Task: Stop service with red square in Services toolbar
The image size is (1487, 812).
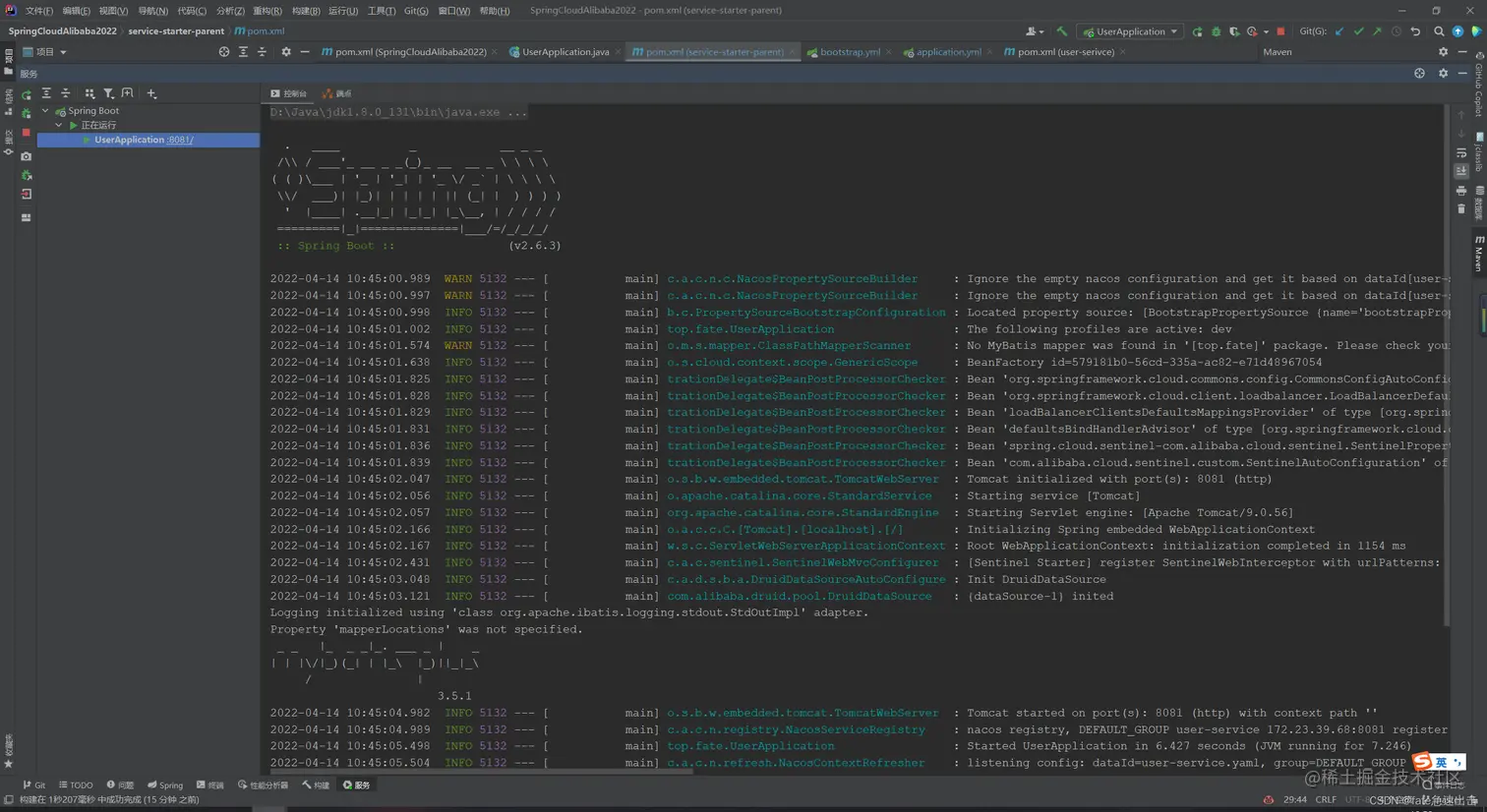Action: (27, 133)
